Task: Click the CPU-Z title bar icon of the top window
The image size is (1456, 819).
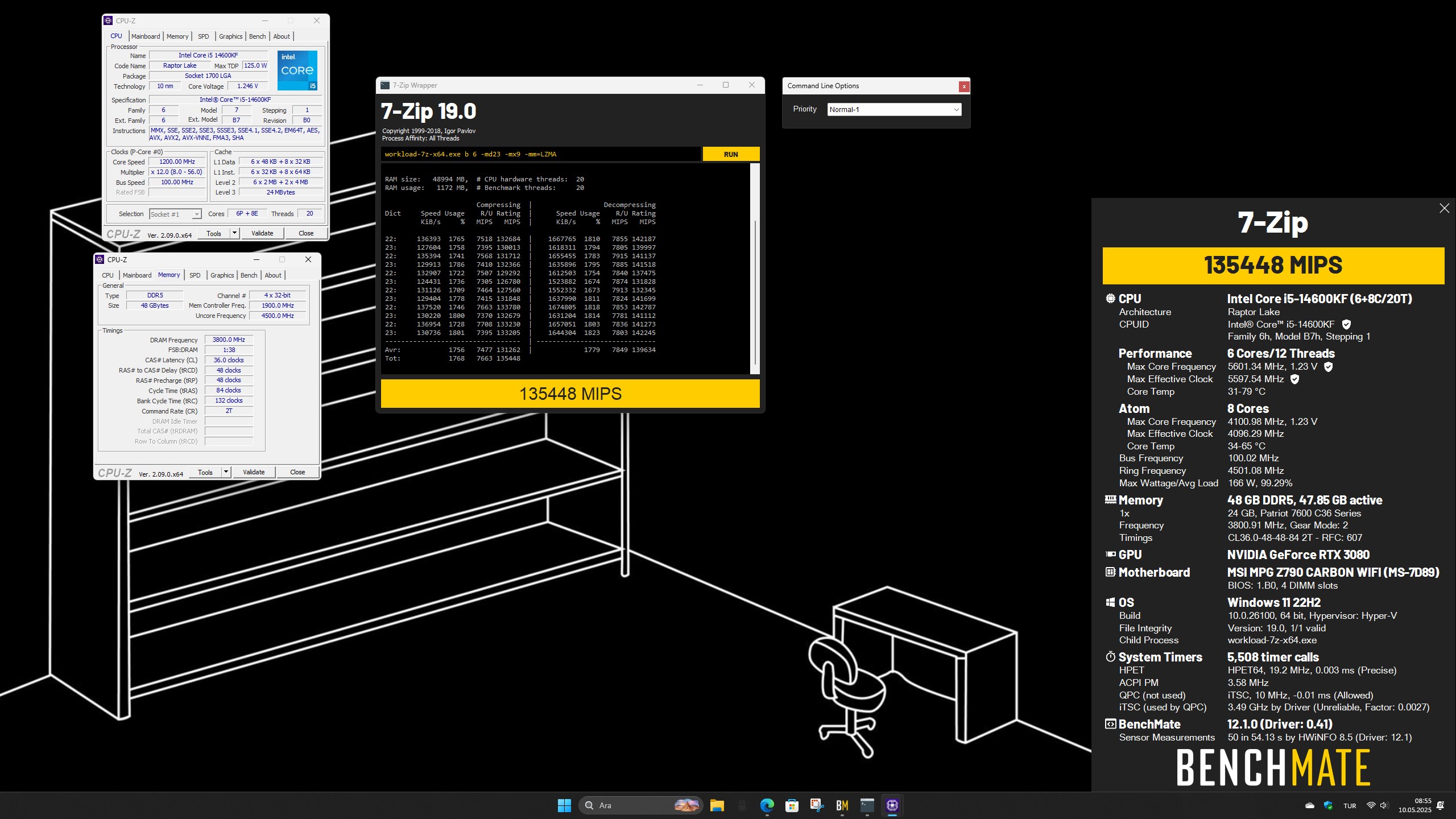Action: [108, 20]
